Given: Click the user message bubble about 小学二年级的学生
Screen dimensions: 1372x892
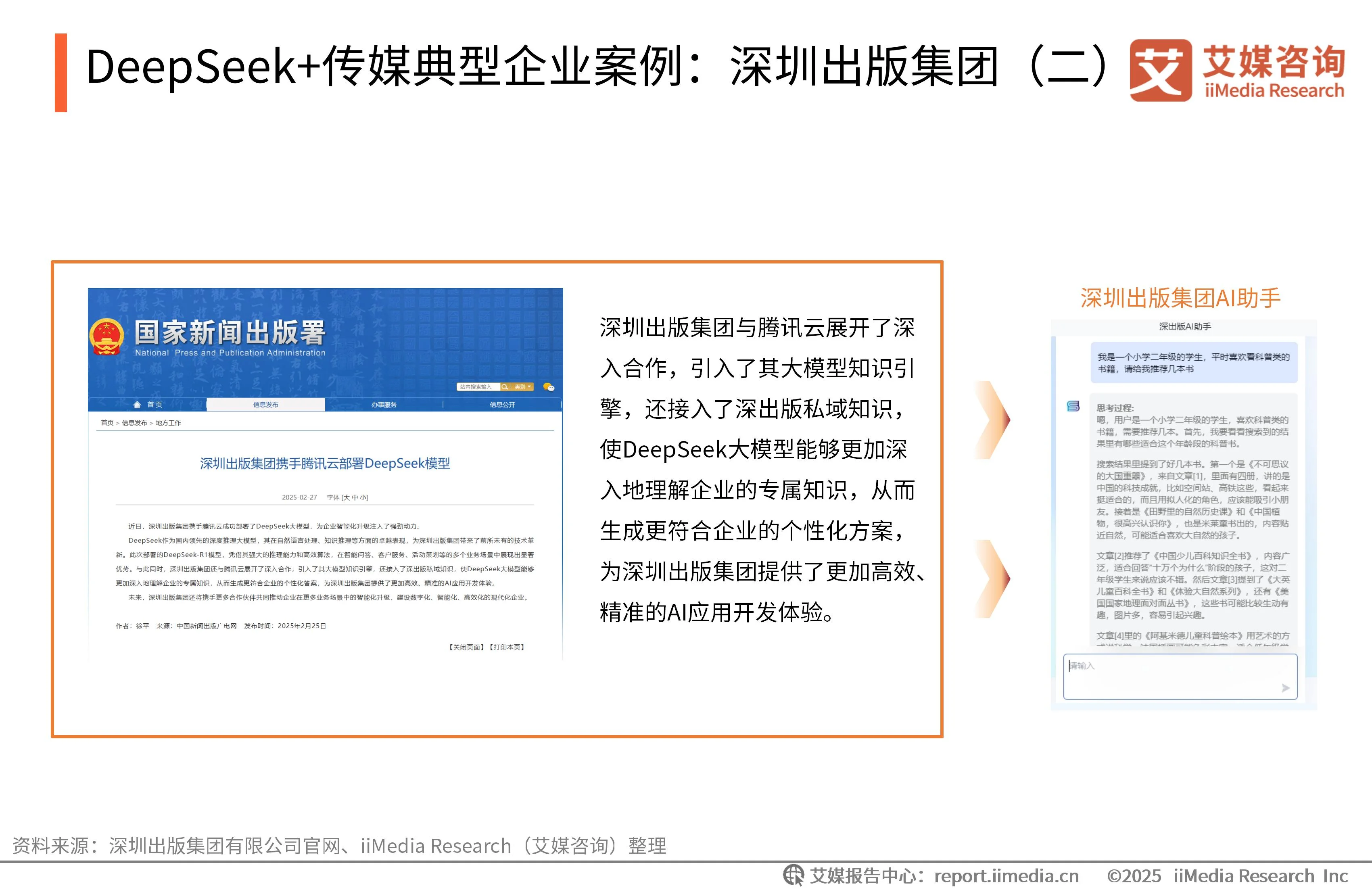Looking at the screenshot, I should 1193,363.
